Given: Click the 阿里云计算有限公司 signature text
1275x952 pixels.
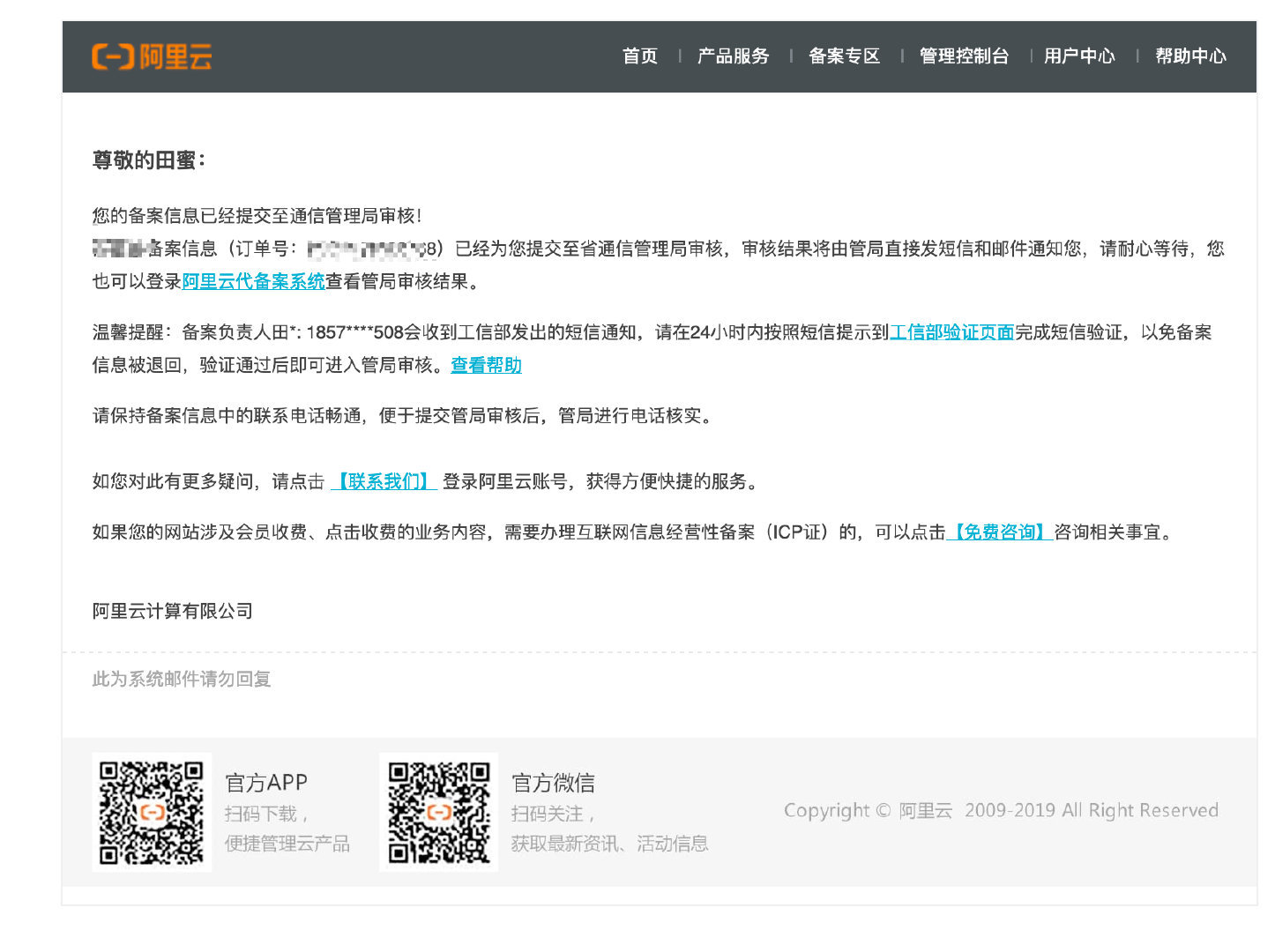Looking at the screenshot, I should tap(172, 611).
